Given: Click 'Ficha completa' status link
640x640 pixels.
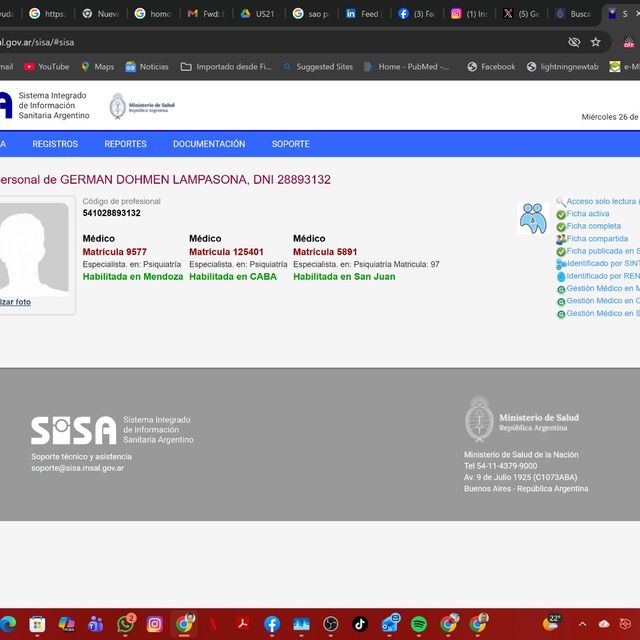Looking at the screenshot, I should (x=593, y=226).
